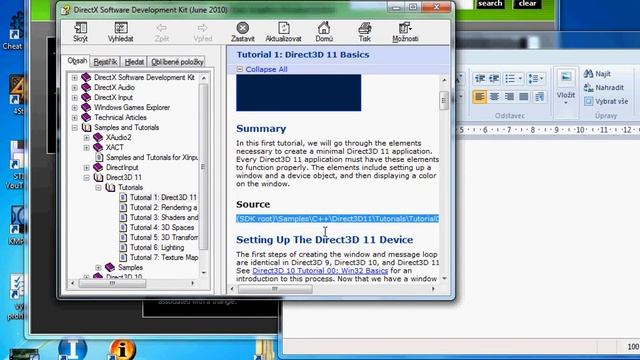Click the highlighted SDK root source path
640x360 pixels.
pyautogui.click(x=338, y=219)
